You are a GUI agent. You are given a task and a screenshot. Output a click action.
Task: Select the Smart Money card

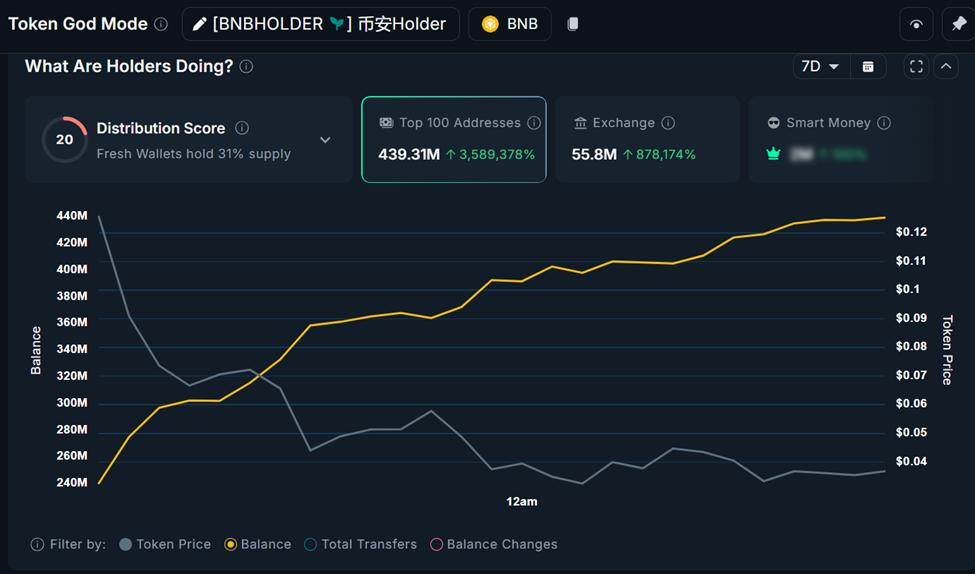click(x=840, y=139)
